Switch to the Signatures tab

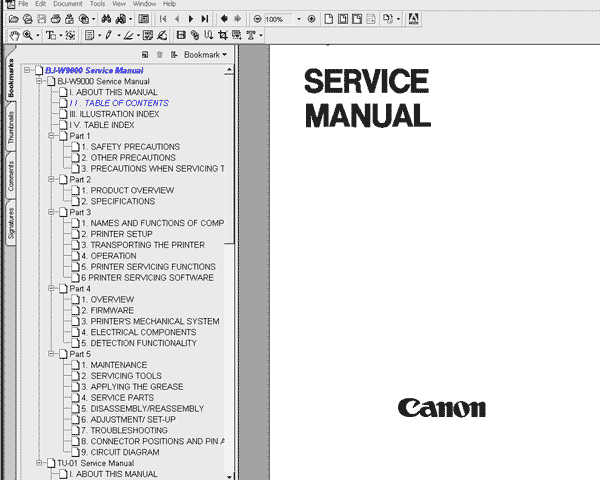coord(11,223)
